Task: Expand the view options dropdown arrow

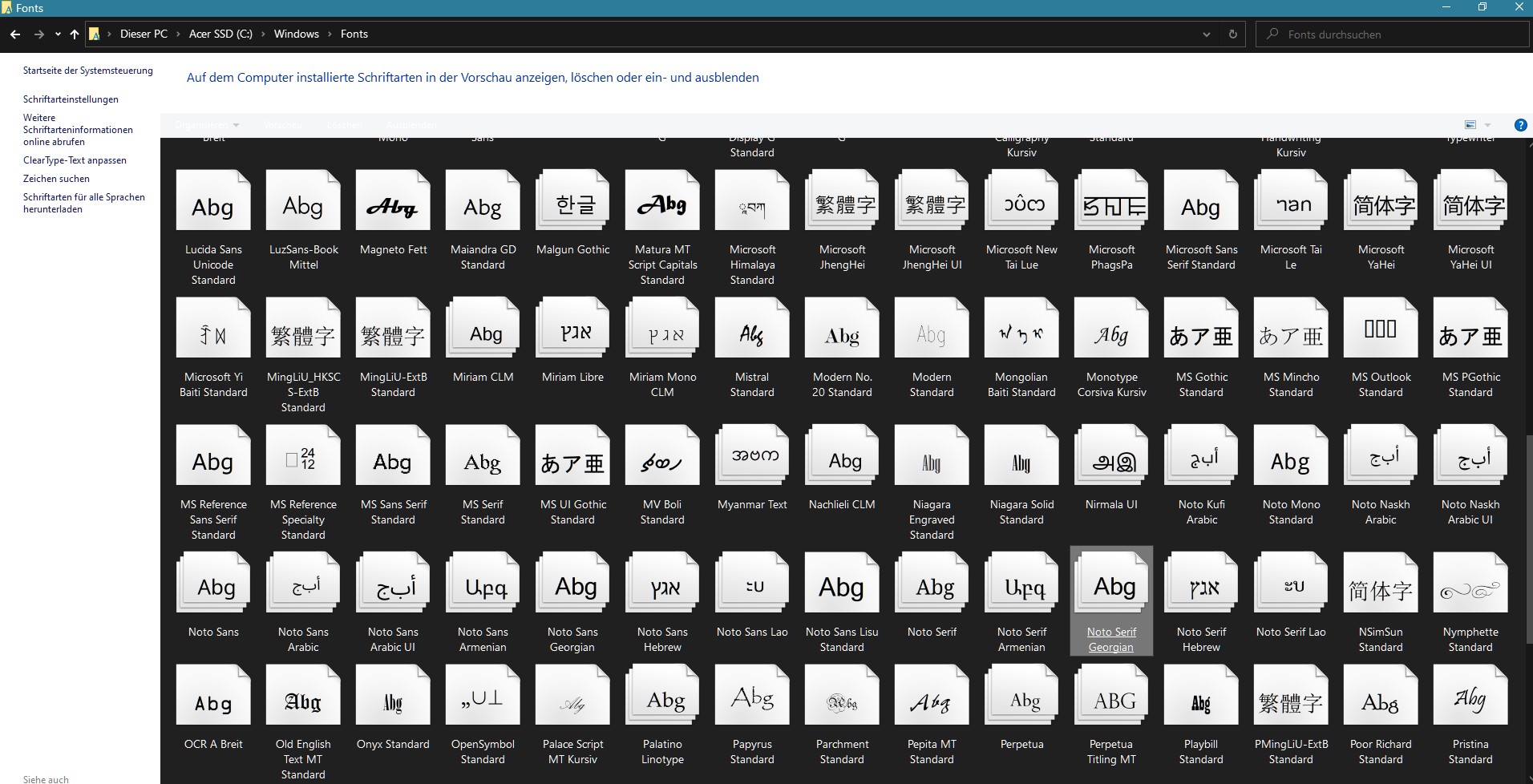Action: (x=1487, y=125)
